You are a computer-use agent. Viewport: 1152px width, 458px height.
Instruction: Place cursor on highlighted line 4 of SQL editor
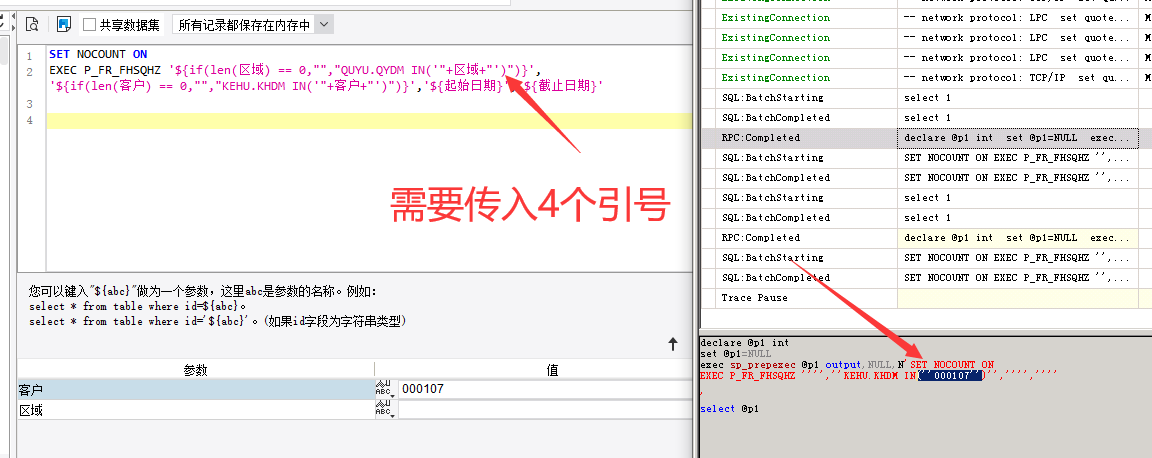coord(369,121)
